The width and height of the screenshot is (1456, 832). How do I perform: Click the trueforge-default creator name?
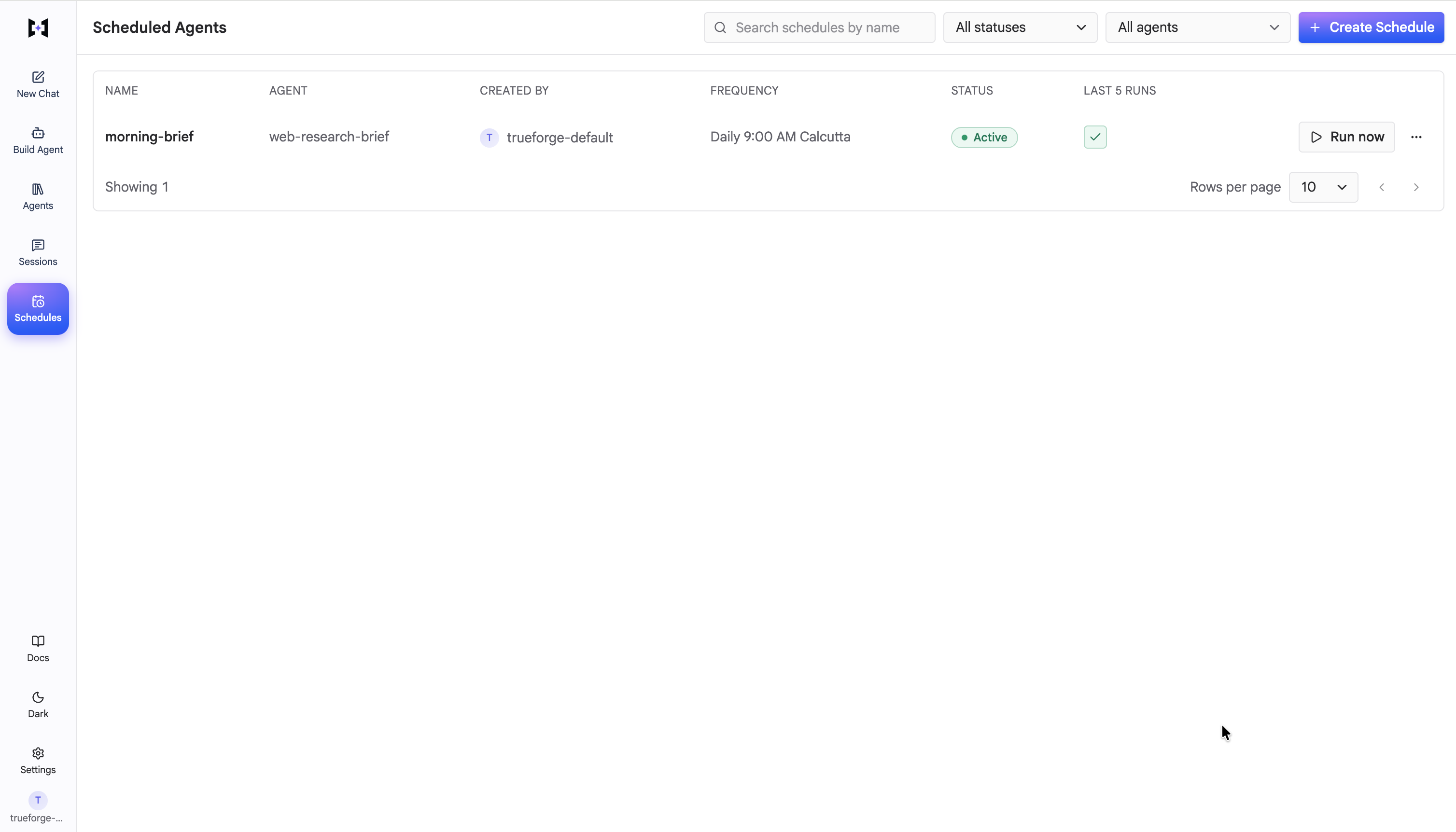(x=560, y=138)
